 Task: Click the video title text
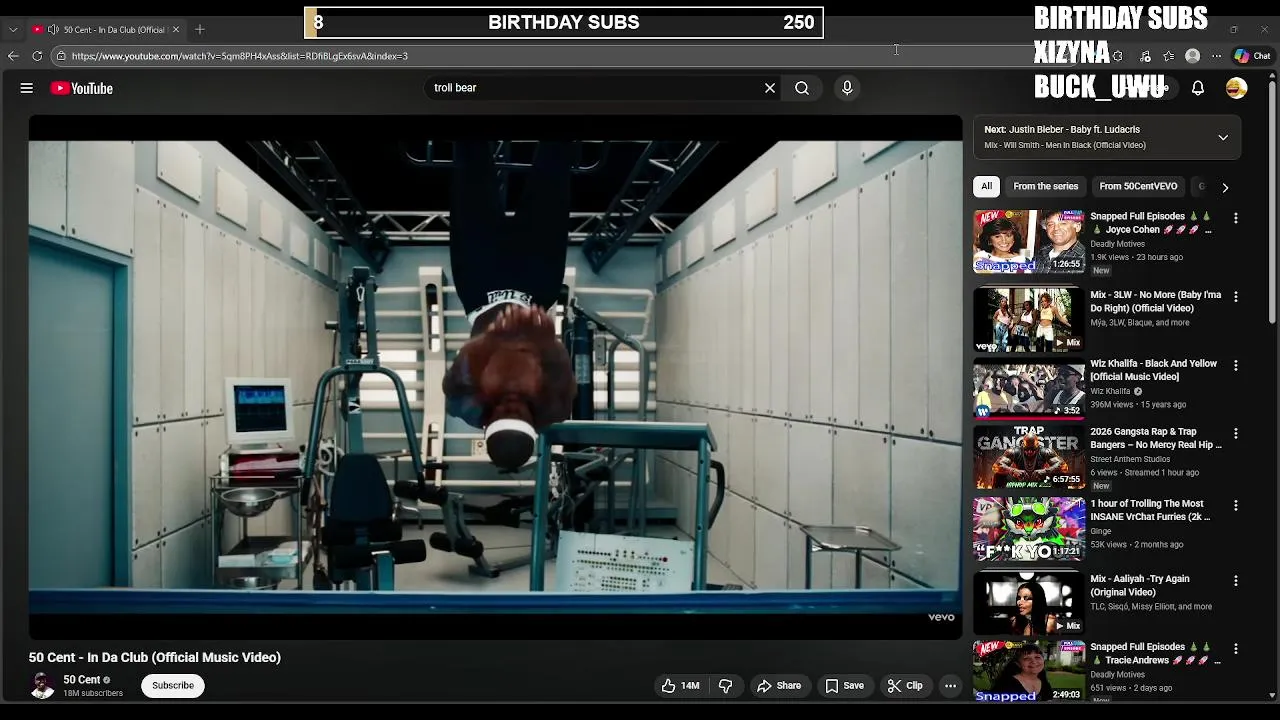(155, 657)
